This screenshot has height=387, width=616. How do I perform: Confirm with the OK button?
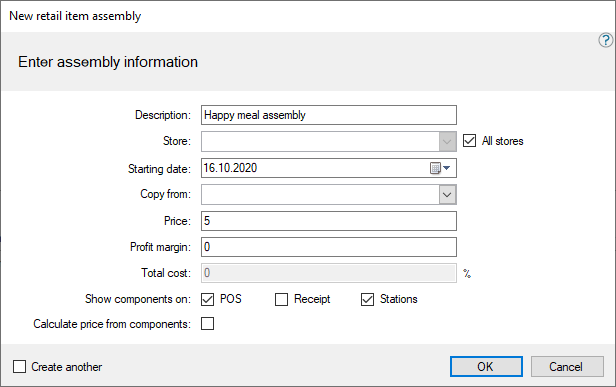click(486, 367)
